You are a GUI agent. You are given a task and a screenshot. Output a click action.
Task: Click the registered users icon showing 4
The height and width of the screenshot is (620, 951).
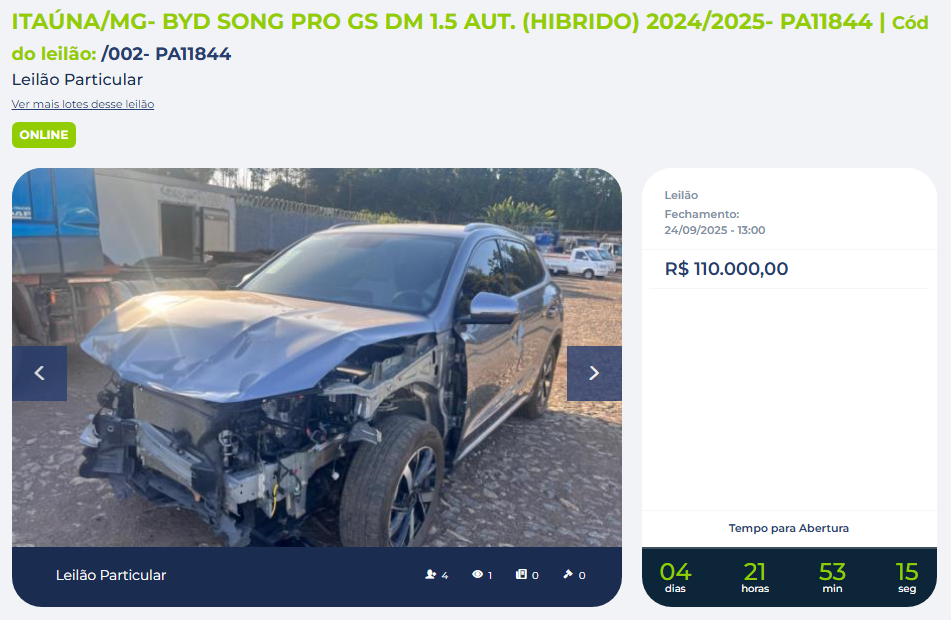click(x=431, y=575)
